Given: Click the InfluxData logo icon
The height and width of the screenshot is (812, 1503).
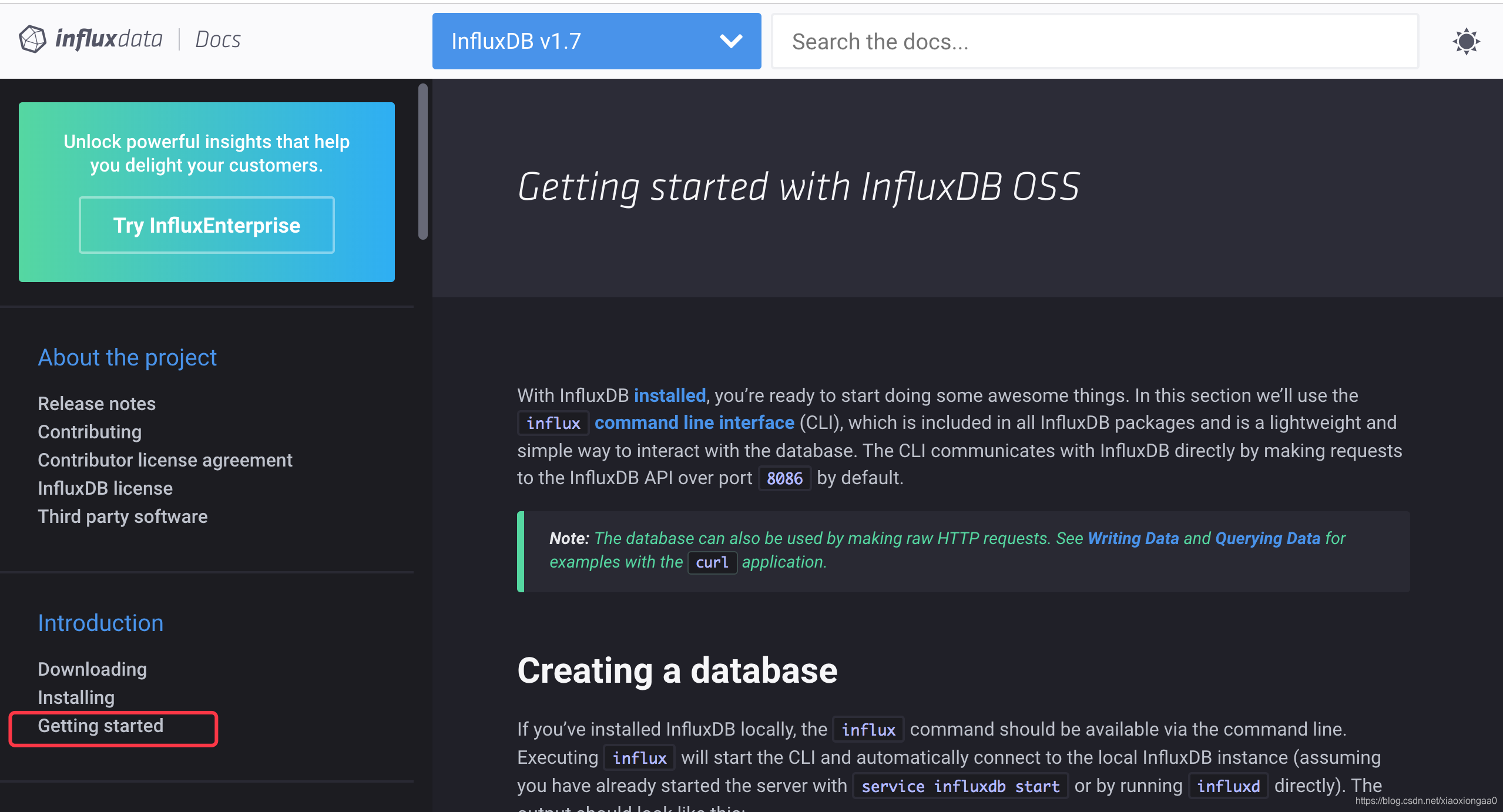Looking at the screenshot, I should pyautogui.click(x=32, y=39).
